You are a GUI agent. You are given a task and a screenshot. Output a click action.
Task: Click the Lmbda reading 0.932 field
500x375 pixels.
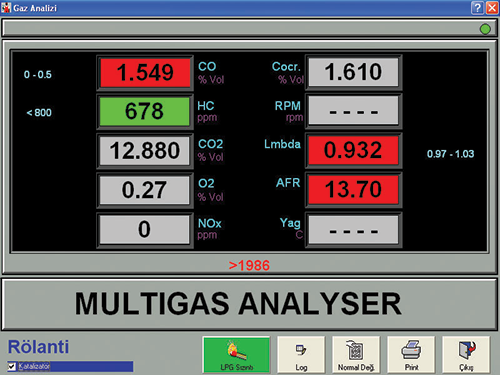coord(353,150)
